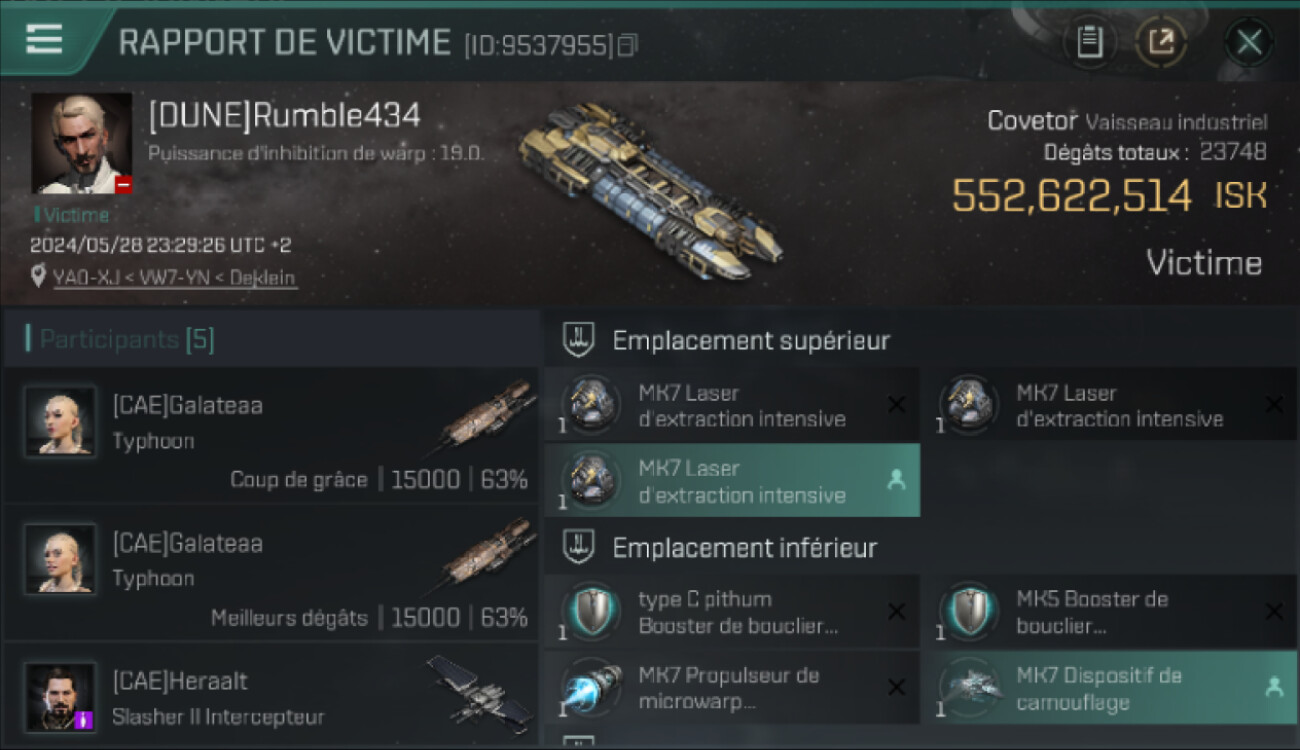1300x750 pixels.
Task: Click type C pithum Booster de bouclier icon
Action: 590,611
